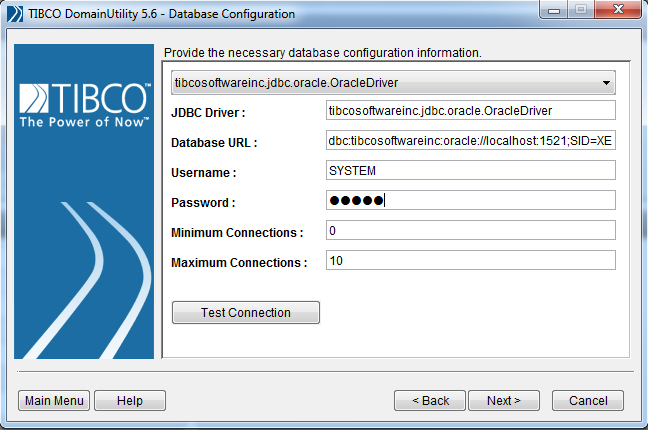Viewport: 648px width, 430px height.
Task: Click the 'JDBC Driver :' label
Action: [208, 113]
